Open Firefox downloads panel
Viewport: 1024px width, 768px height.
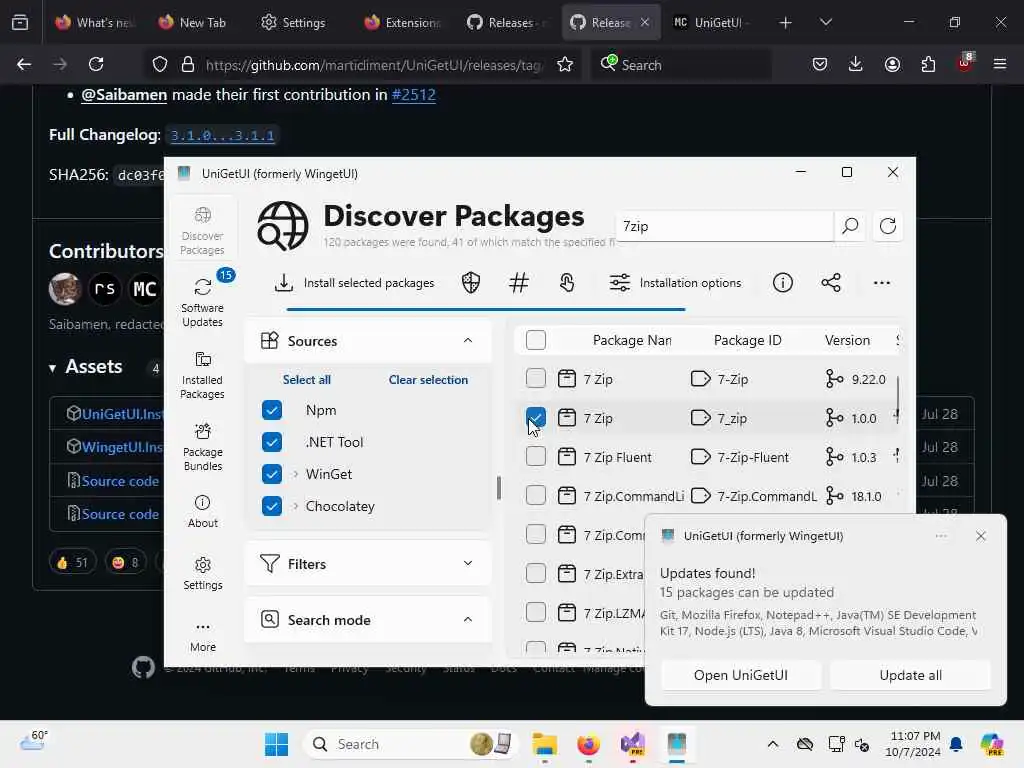(x=856, y=64)
